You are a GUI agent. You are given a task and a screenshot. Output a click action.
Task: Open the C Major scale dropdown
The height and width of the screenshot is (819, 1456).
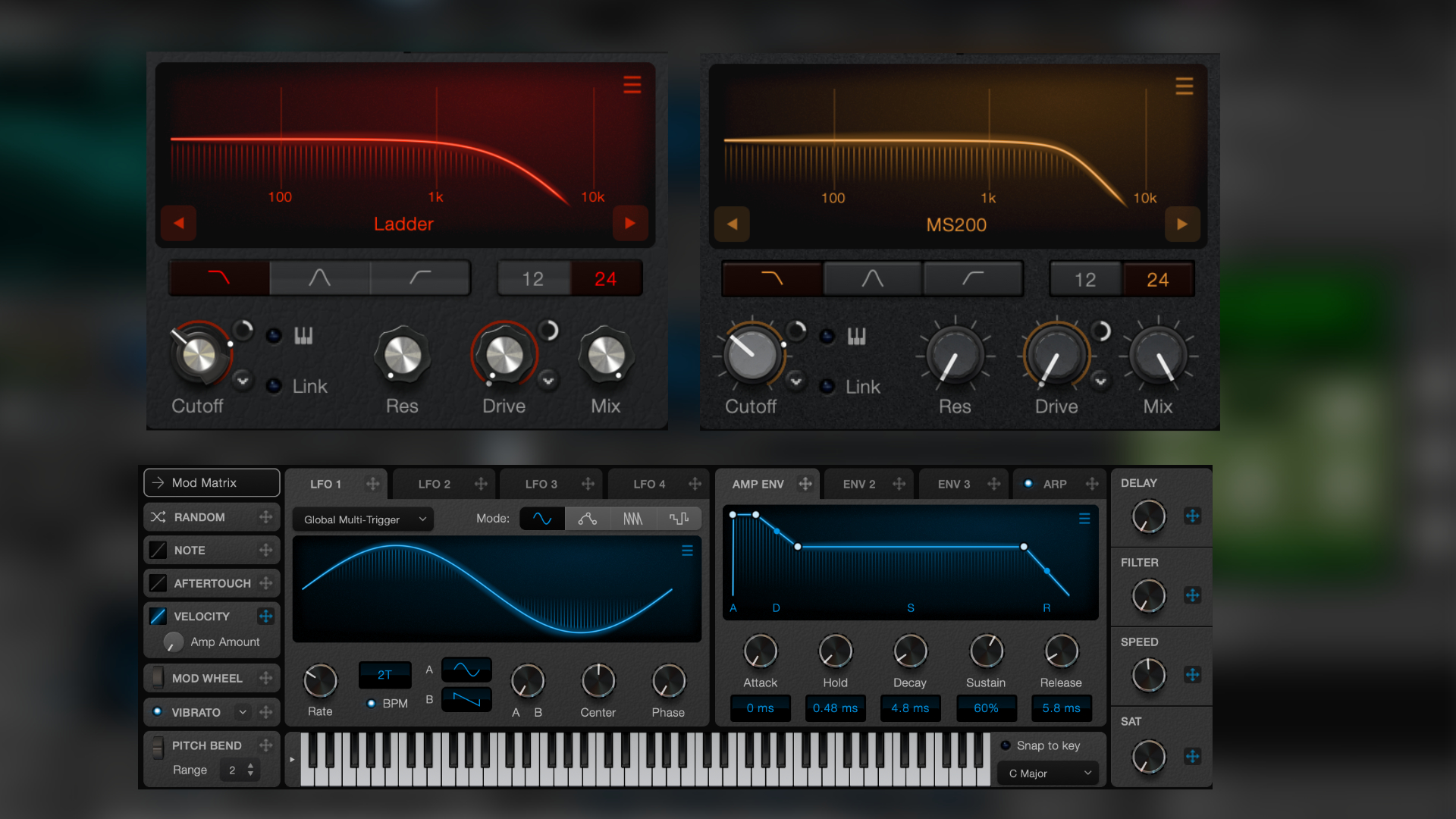(x=1049, y=773)
